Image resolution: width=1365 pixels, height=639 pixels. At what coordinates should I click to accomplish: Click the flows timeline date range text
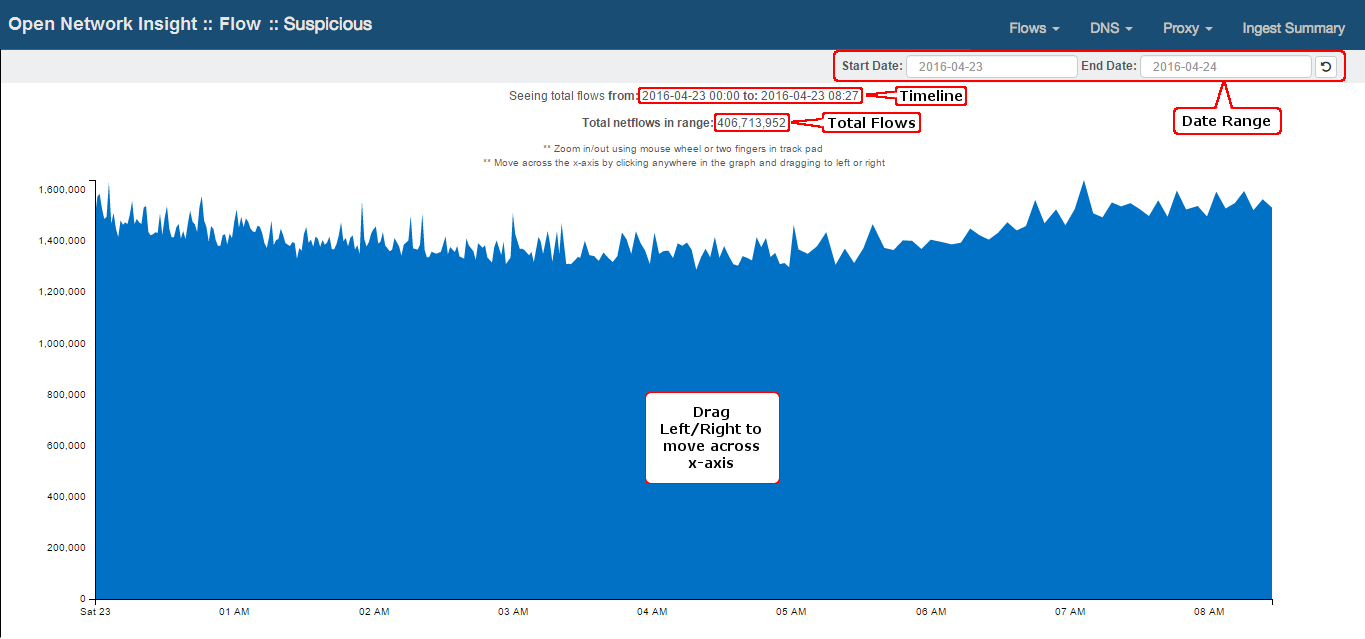750,96
